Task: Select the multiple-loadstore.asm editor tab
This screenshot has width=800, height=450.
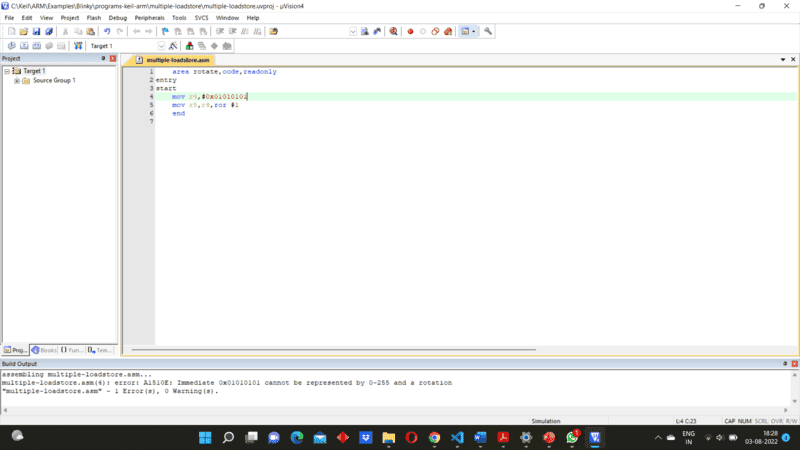Action: (173, 60)
